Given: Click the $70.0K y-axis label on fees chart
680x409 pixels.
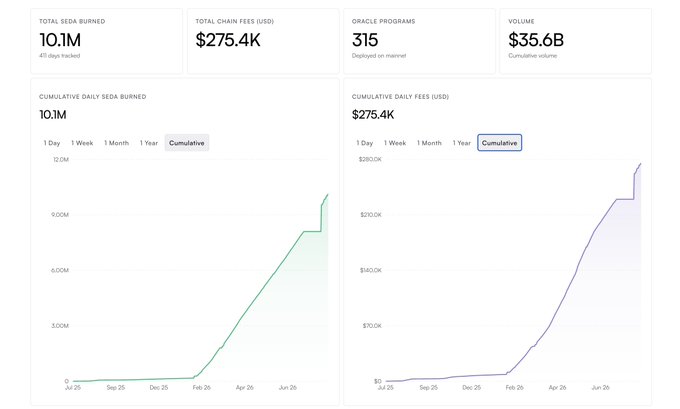Looking at the screenshot, I should coord(372,326).
